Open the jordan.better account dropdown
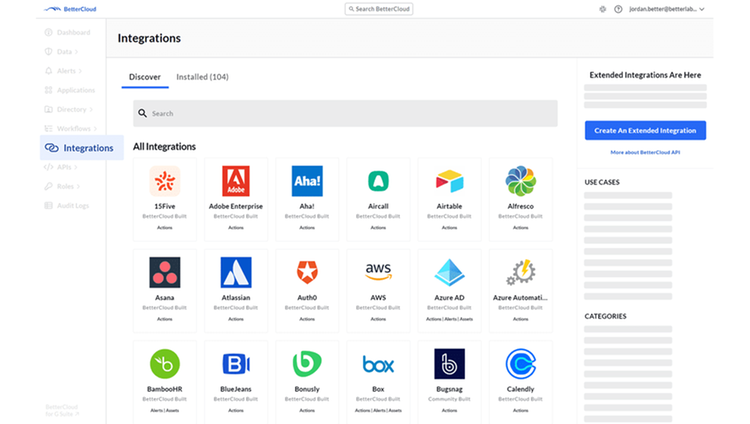 coord(667,9)
